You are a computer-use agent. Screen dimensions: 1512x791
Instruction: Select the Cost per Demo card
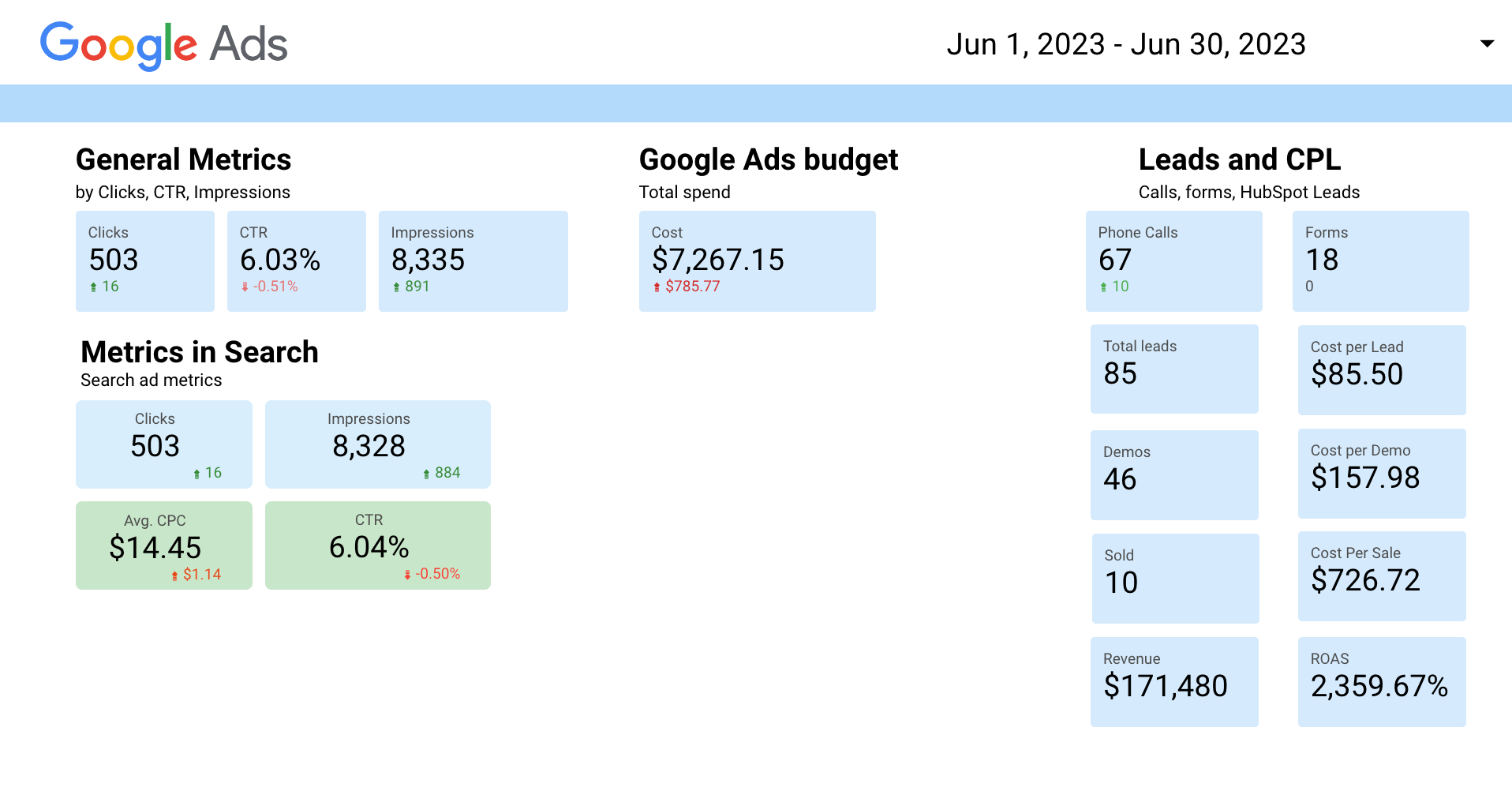pyautogui.click(x=1381, y=473)
